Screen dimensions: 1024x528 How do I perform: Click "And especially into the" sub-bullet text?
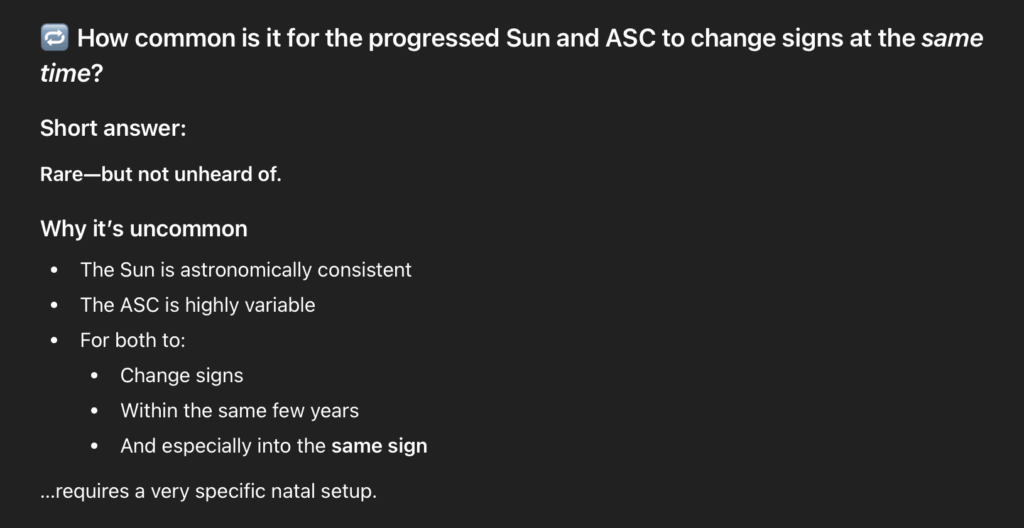coord(223,446)
